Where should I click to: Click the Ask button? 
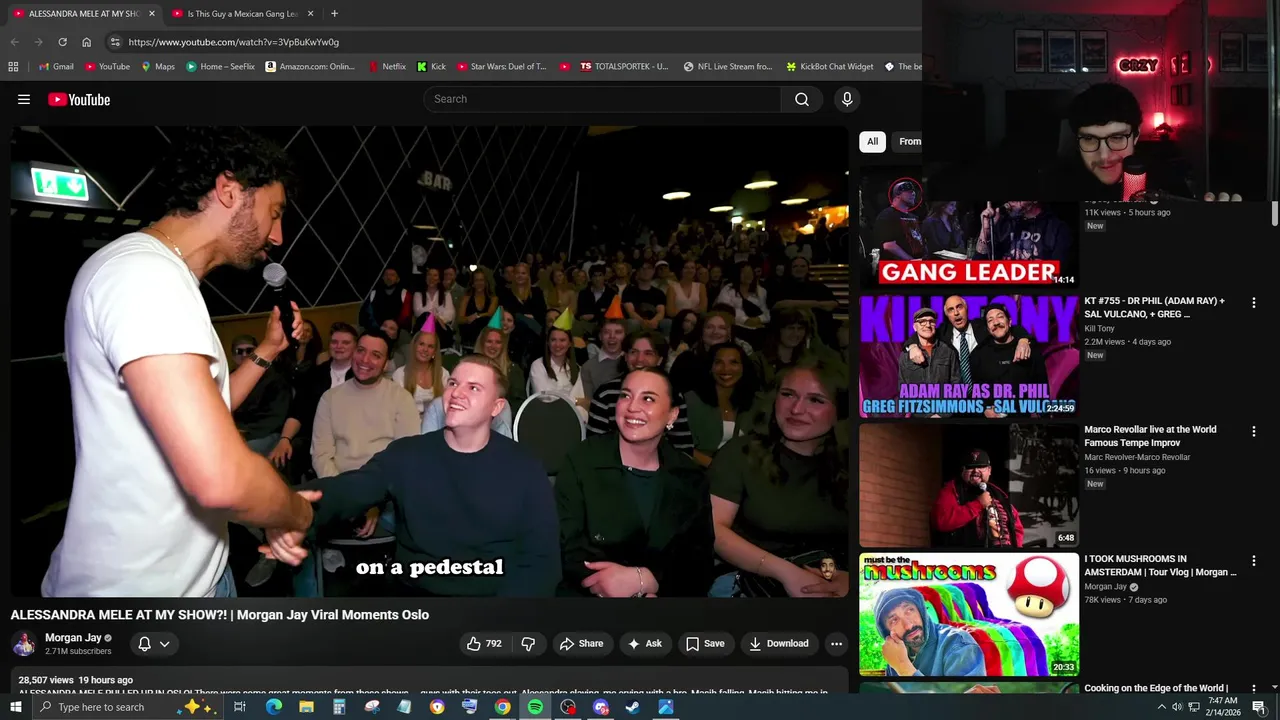tap(644, 643)
